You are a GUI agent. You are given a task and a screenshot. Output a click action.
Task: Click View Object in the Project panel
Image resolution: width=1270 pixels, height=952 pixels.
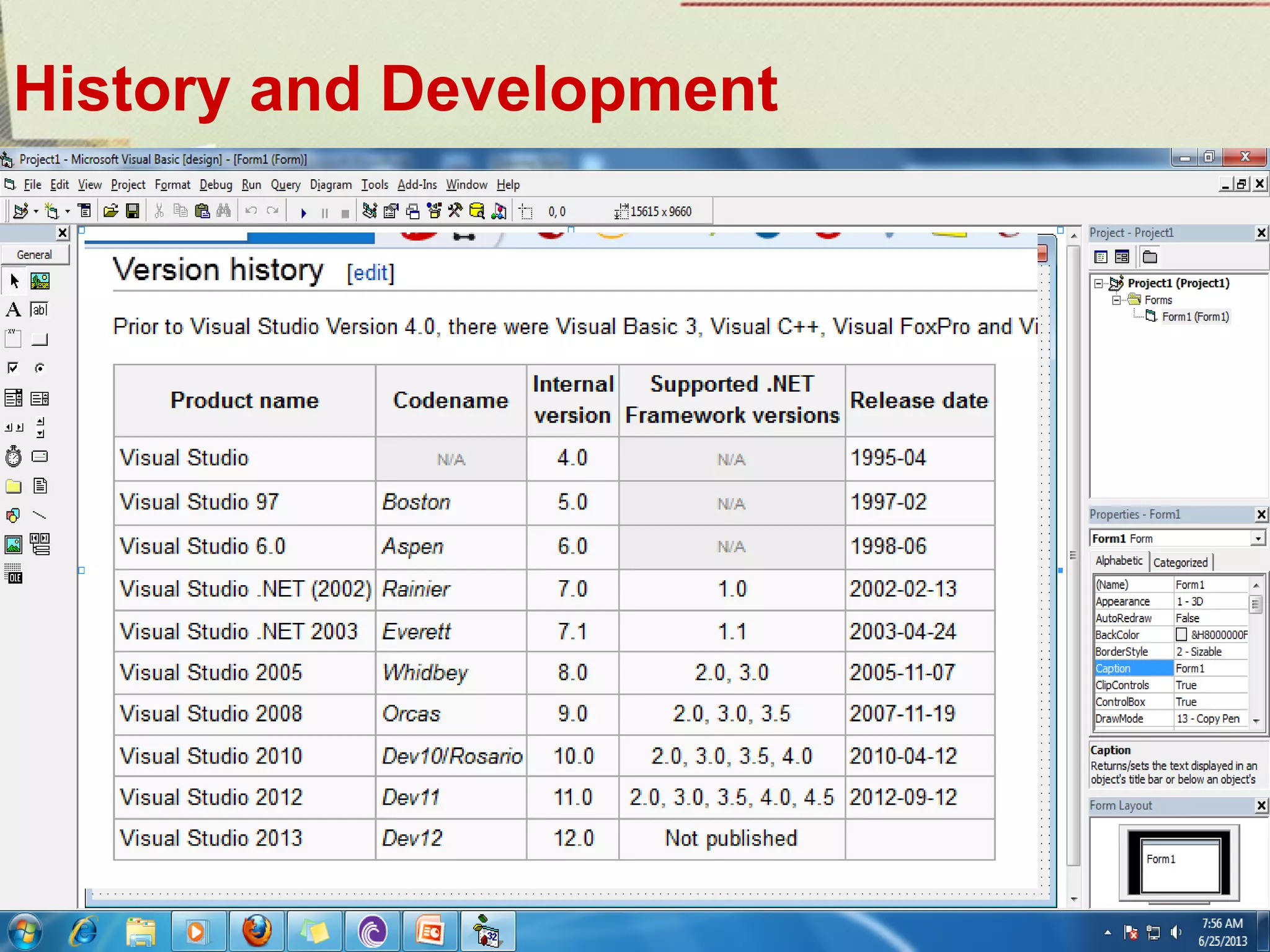click(x=1122, y=257)
